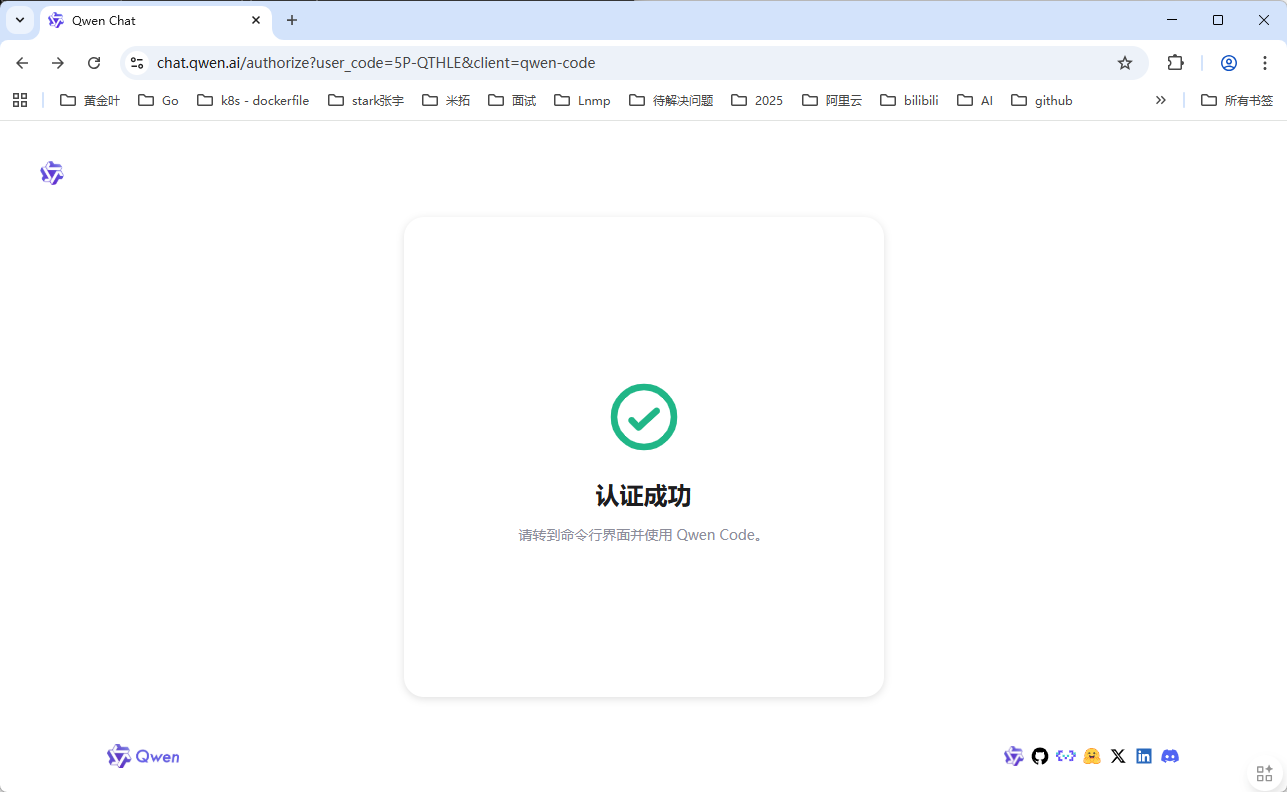
Task: Go forward using the browser forward arrow
Action: (58, 63)
